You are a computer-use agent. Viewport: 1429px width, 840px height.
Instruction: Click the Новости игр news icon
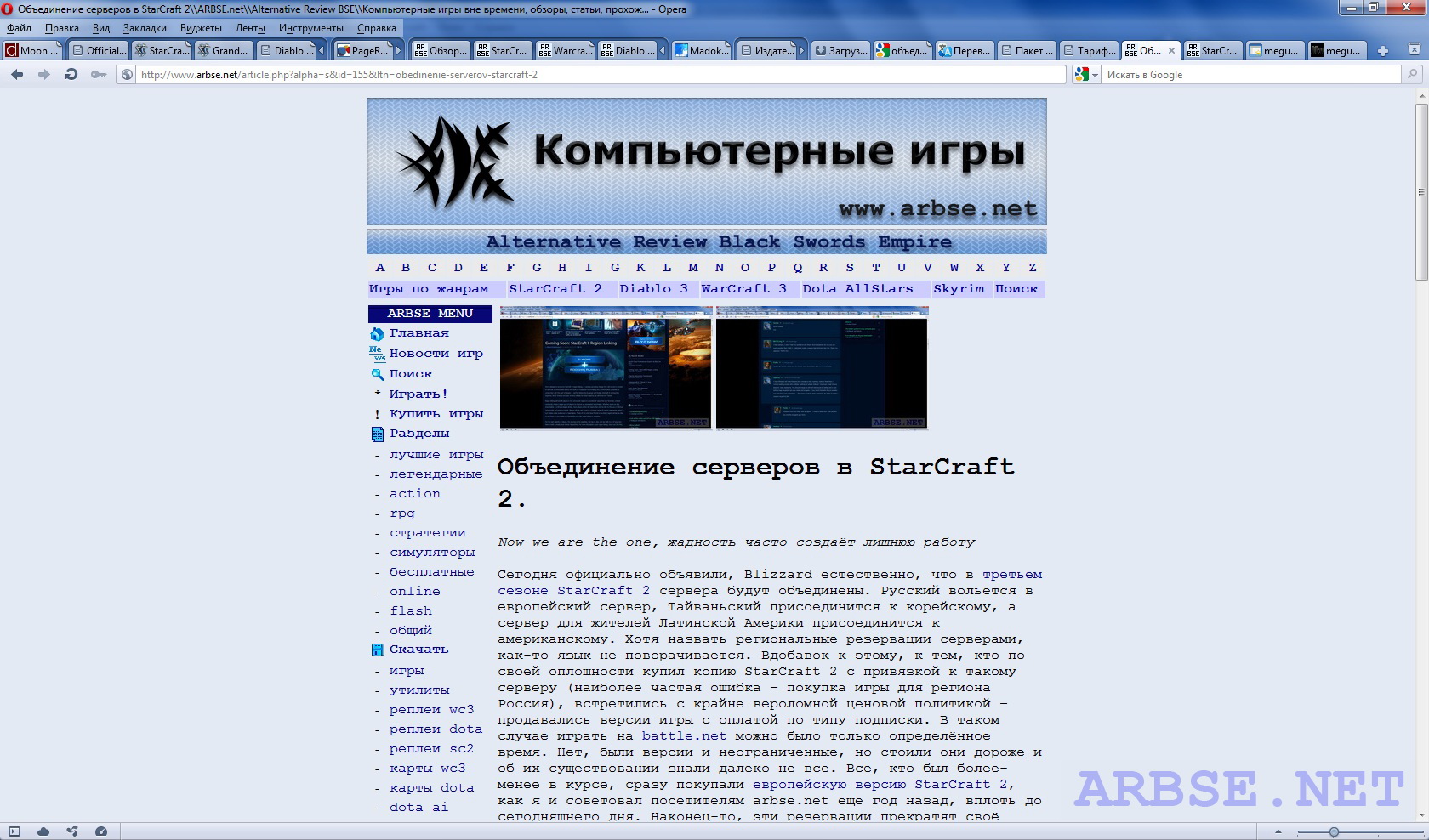click(x=377, y=354)
